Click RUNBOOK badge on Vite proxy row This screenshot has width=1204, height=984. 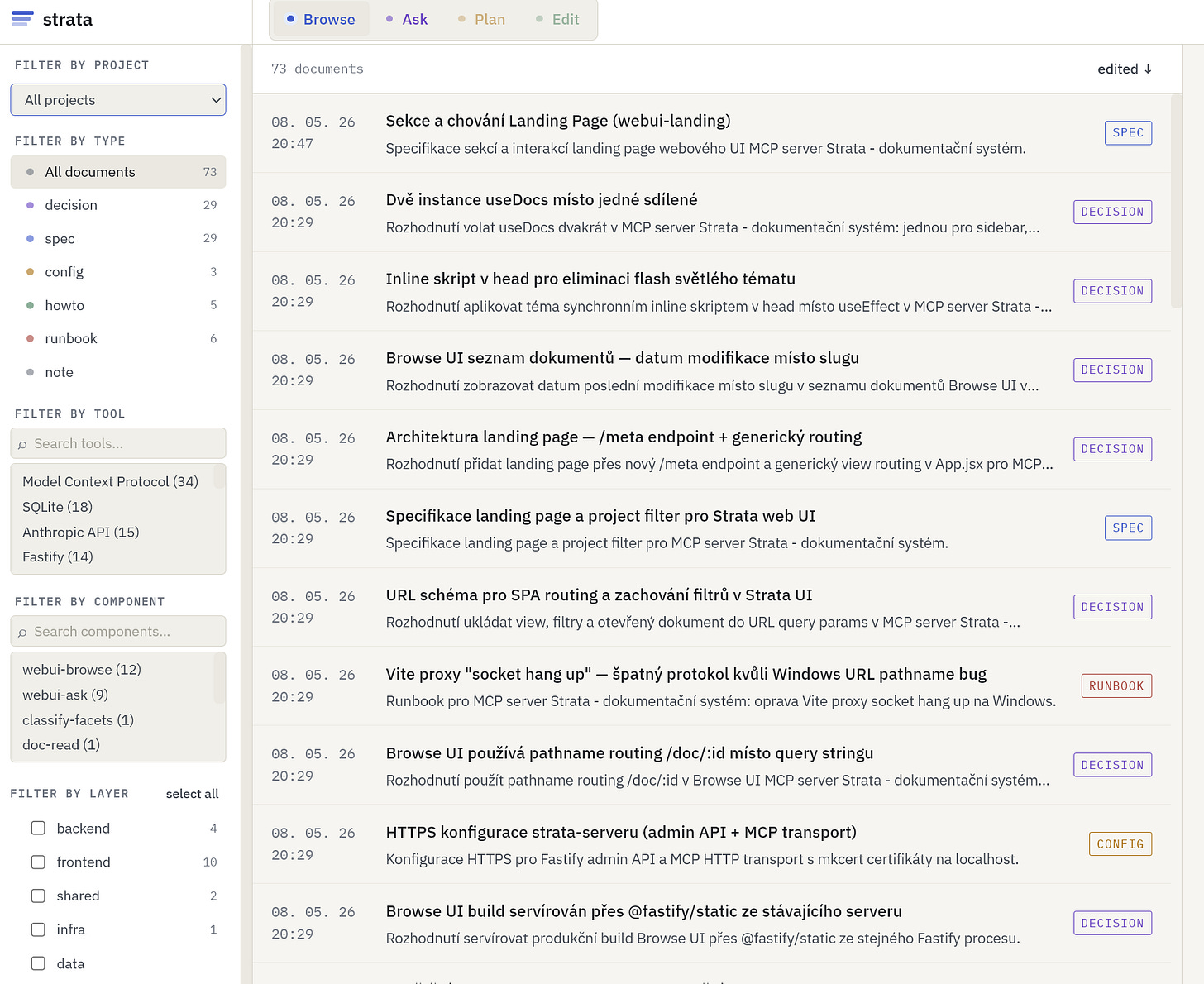point(1116,685)
